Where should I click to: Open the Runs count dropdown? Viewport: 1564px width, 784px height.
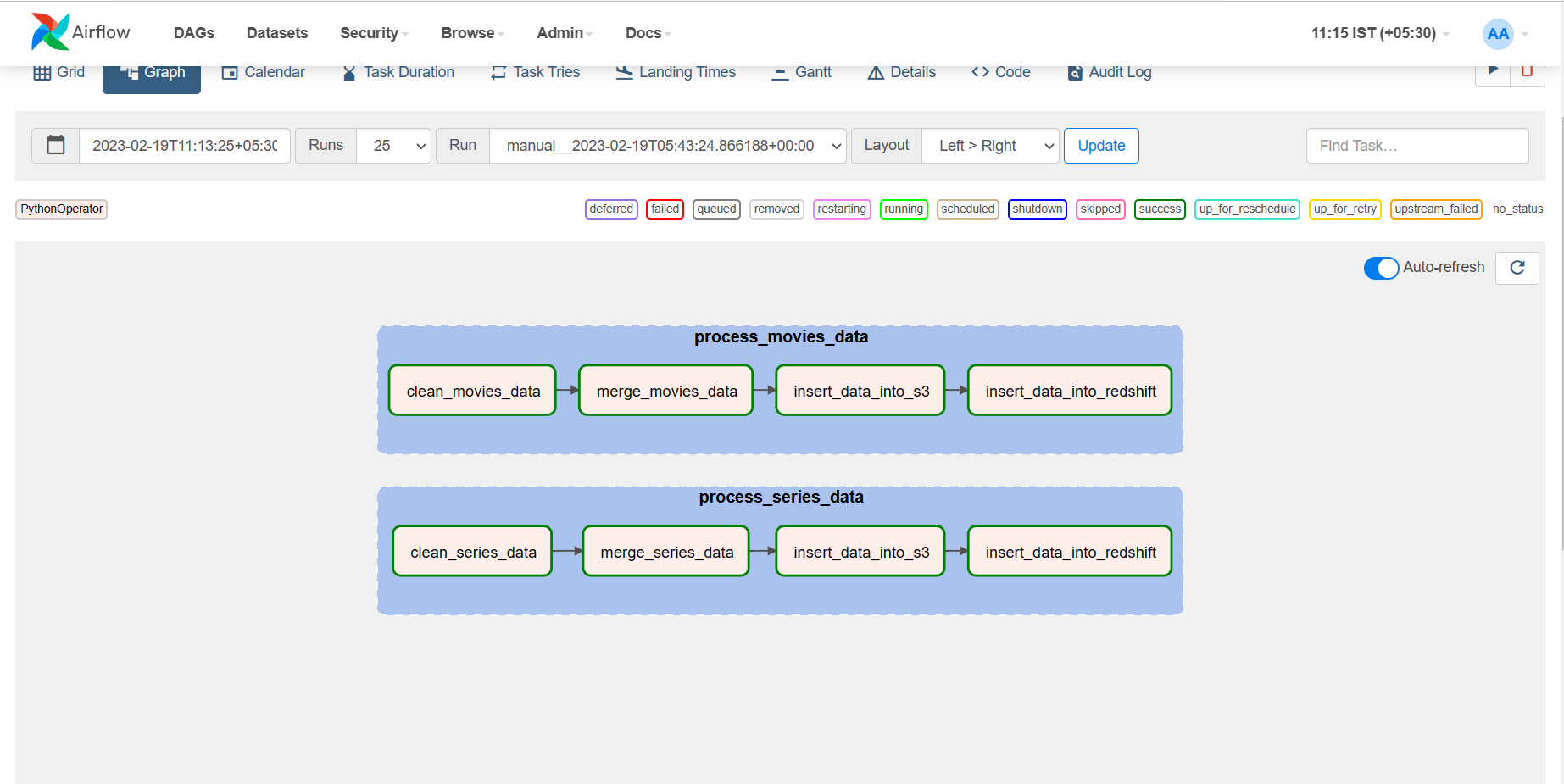click(393, 145)
